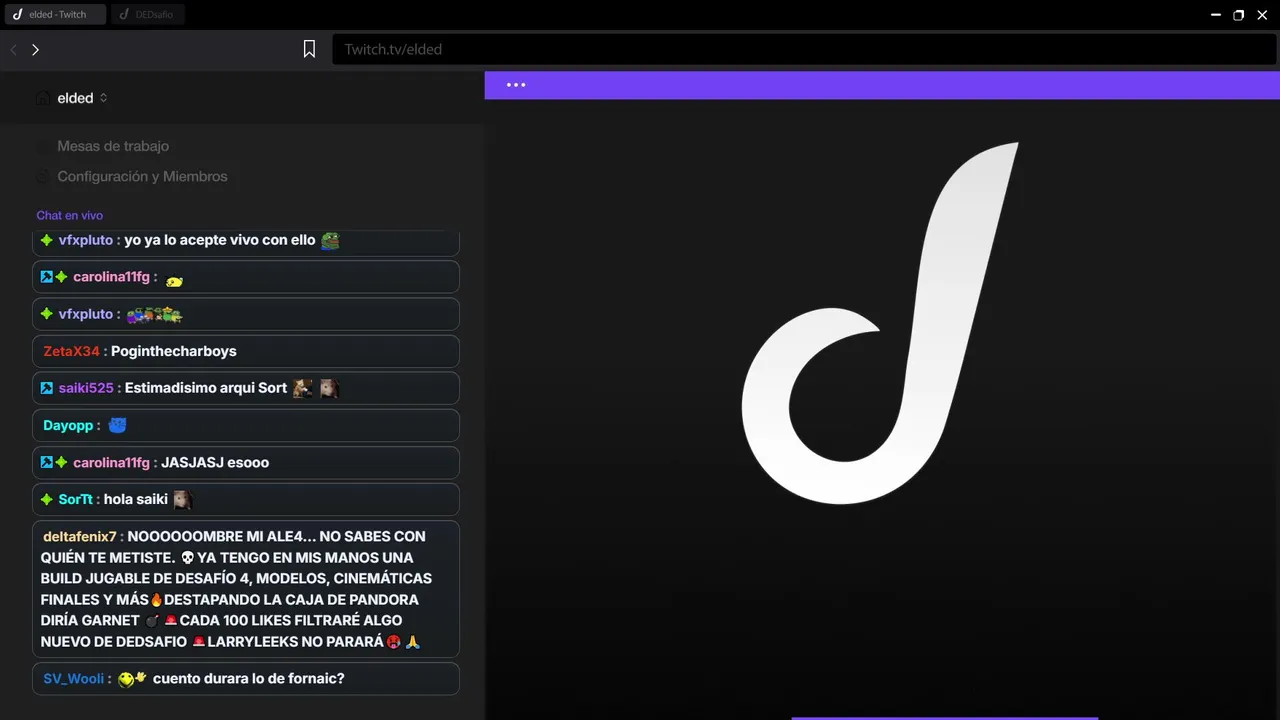1280x720 pixels.
Task: Focus the Twitch.tv/elded address bar
Action: click(x=804, y=49)
